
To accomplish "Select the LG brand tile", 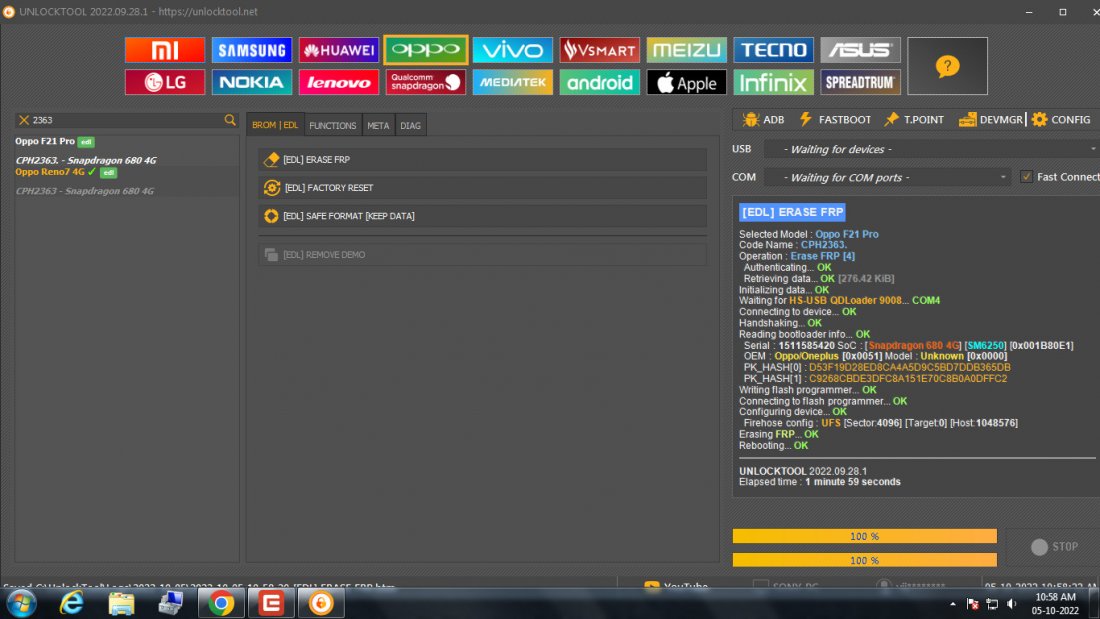I will point(165,82).
